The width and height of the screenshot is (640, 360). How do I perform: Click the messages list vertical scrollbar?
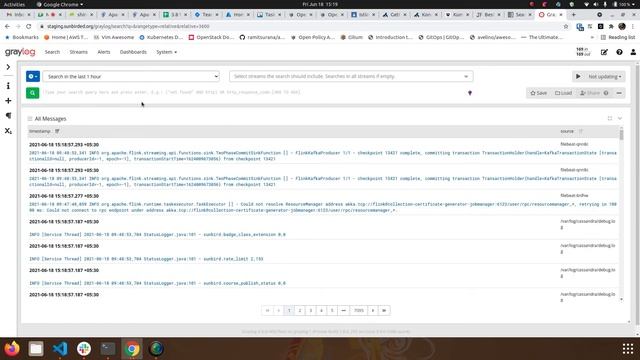coord(622,134)
